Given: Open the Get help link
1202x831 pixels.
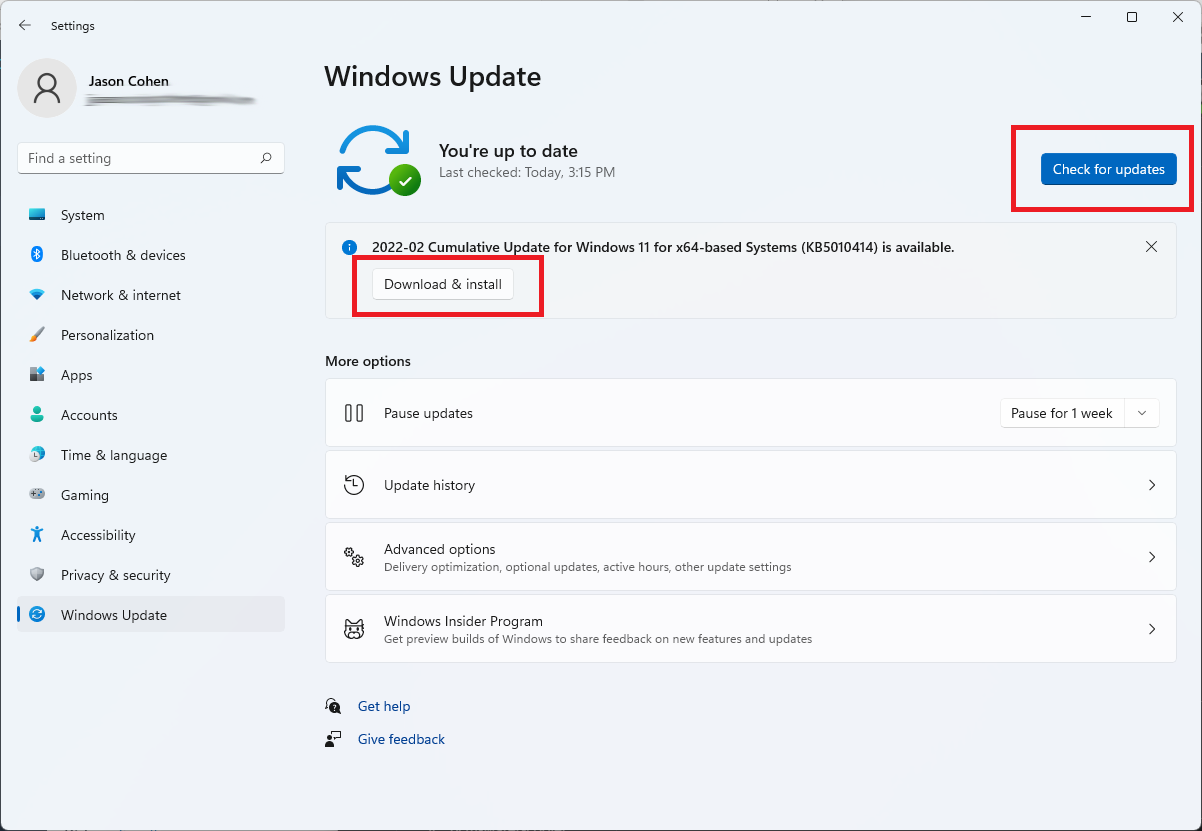Looking at the screenshot, I should (384, 706).
